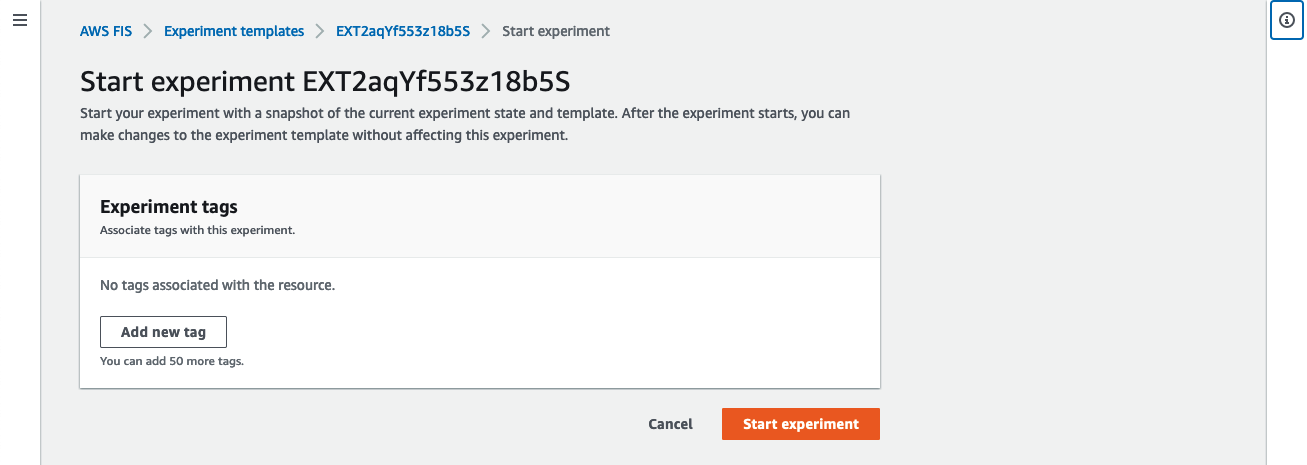Viewport: 1307px width, 465px height.
Task: Click the "No tags associated with the resource" text
Action: pos(217,285)
